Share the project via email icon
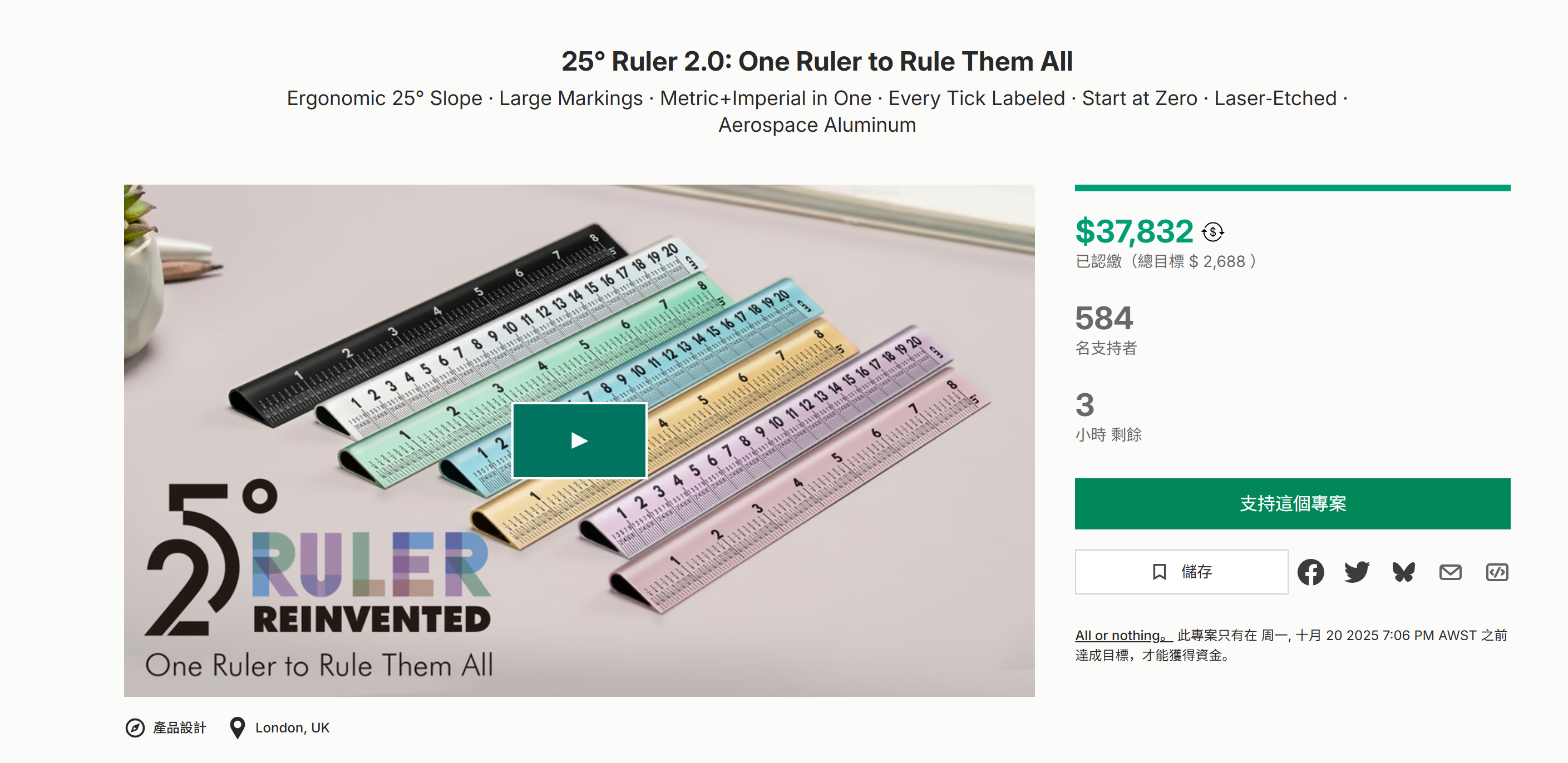1568x763 pixels. pyautogui.click(x=1450, y=572)
